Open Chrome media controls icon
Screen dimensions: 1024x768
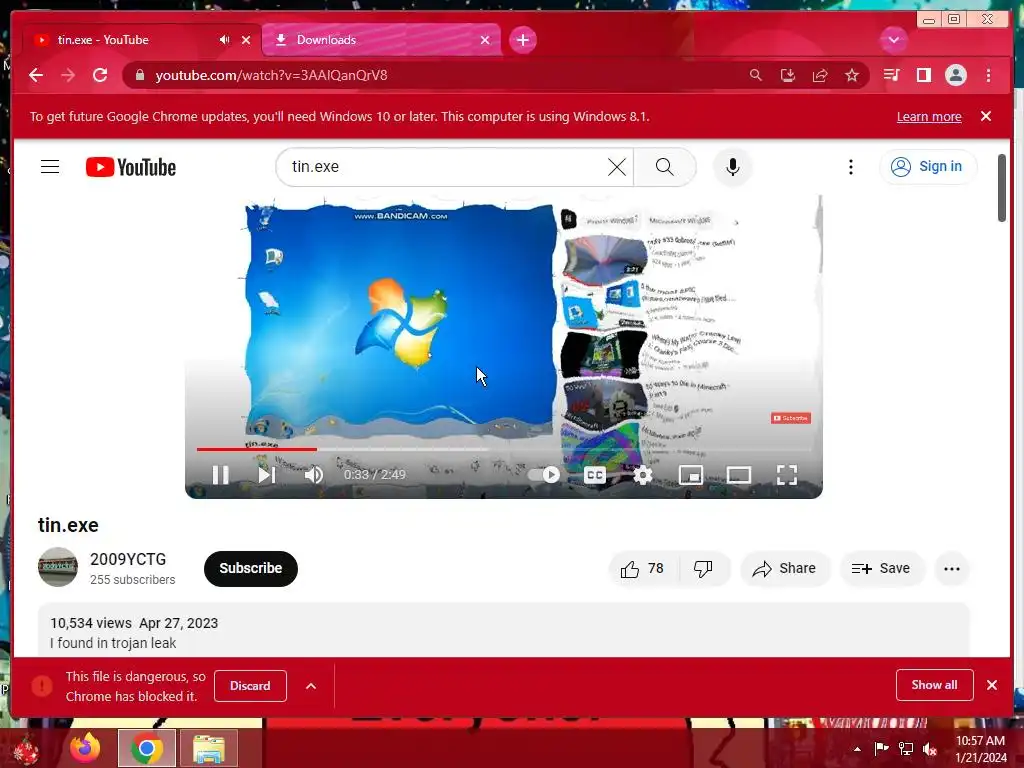[x=891, y=75]
